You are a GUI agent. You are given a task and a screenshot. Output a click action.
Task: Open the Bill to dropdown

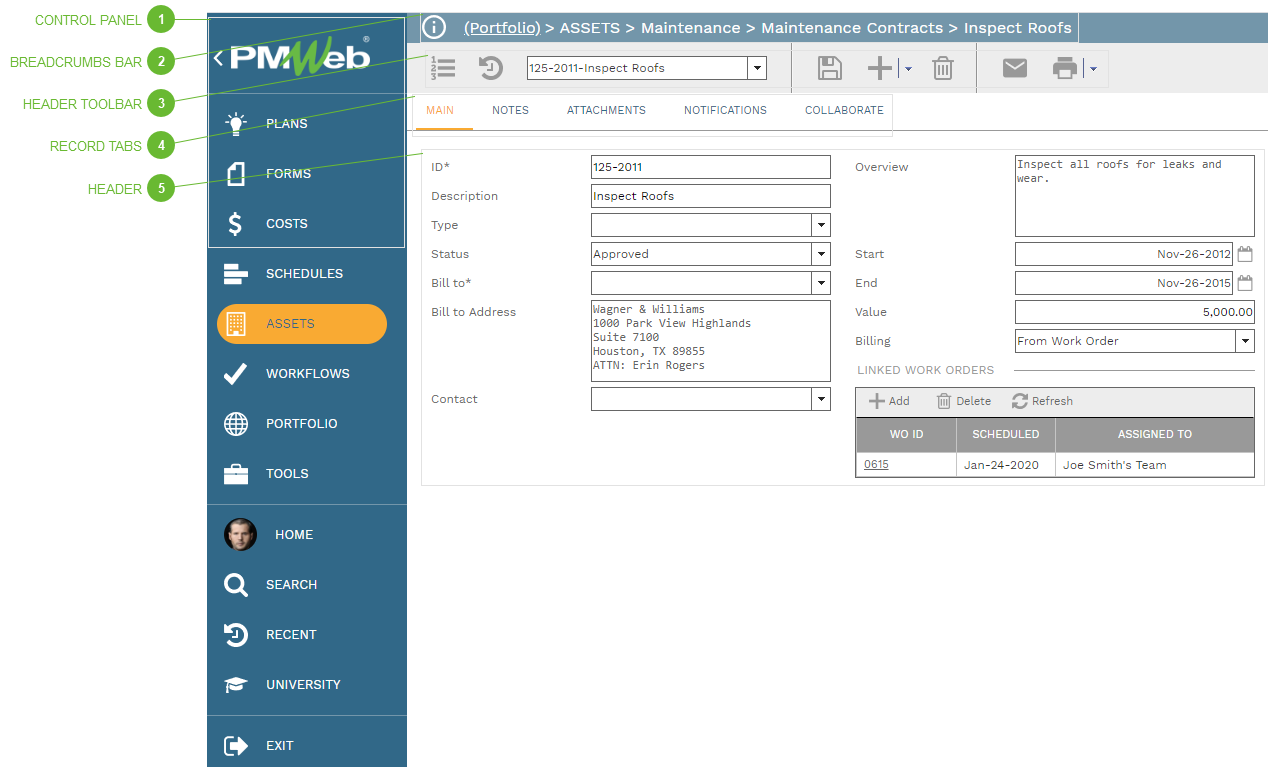click(x=820, y=283)
